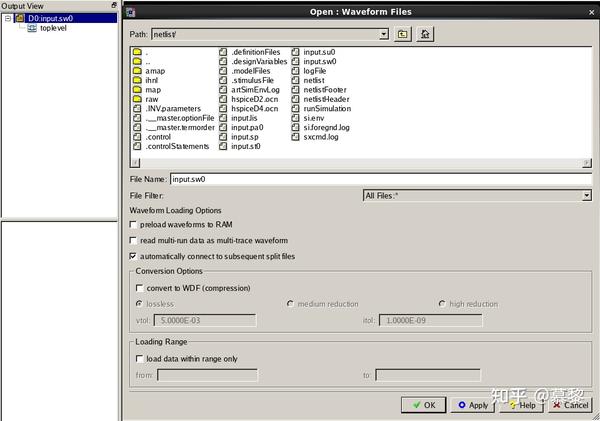
Task: Undock the Output View panel icon
Action: coord(114,5)
